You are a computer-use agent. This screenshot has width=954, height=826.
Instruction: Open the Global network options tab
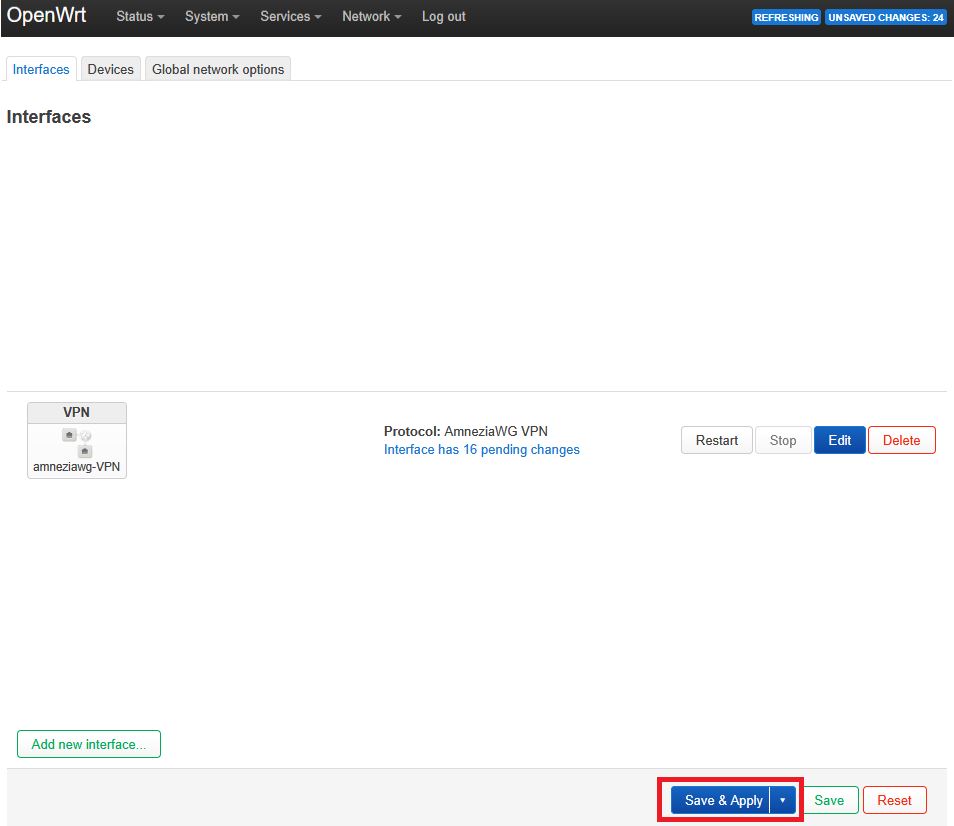218,69
